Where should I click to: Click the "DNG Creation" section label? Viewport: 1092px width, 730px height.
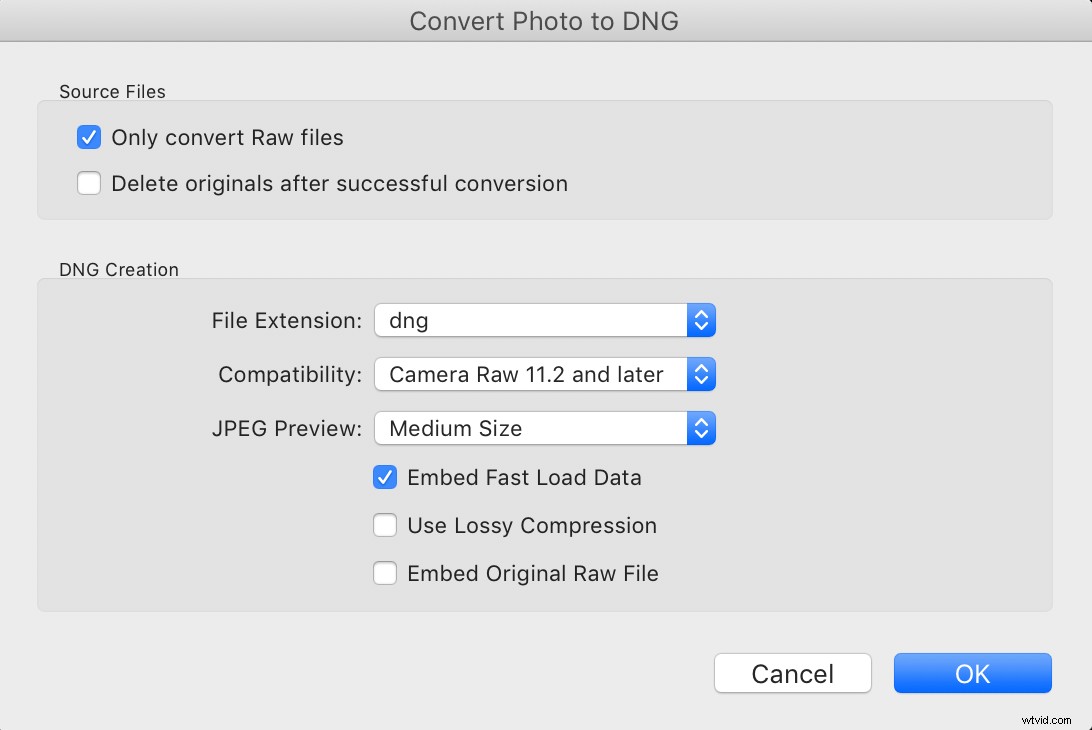[118, 269]
